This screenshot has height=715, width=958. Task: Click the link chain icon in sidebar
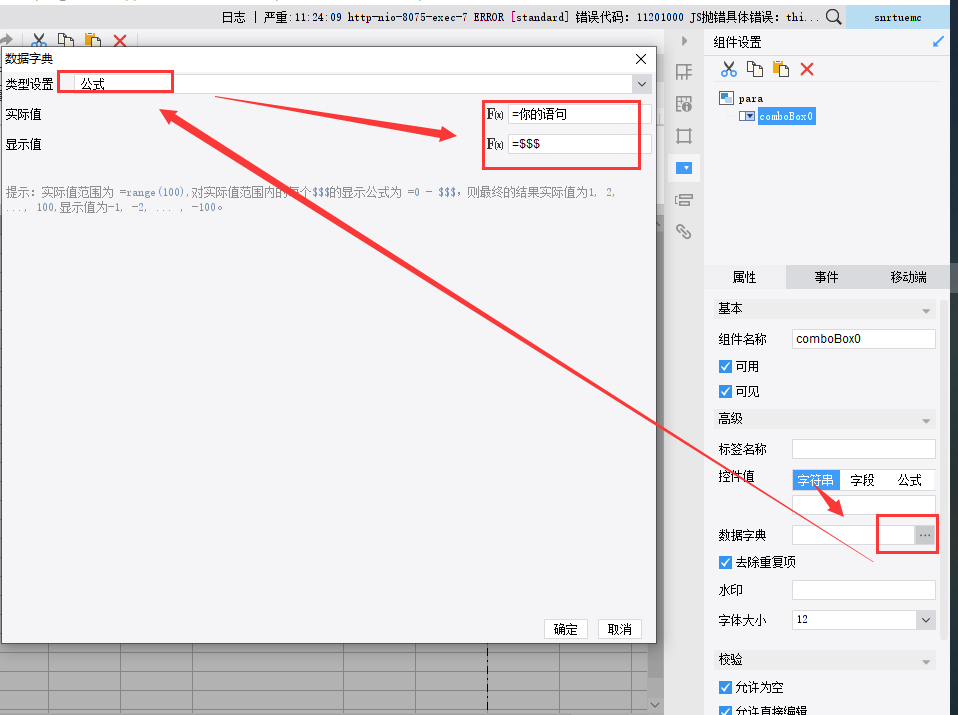pos(684,231)
